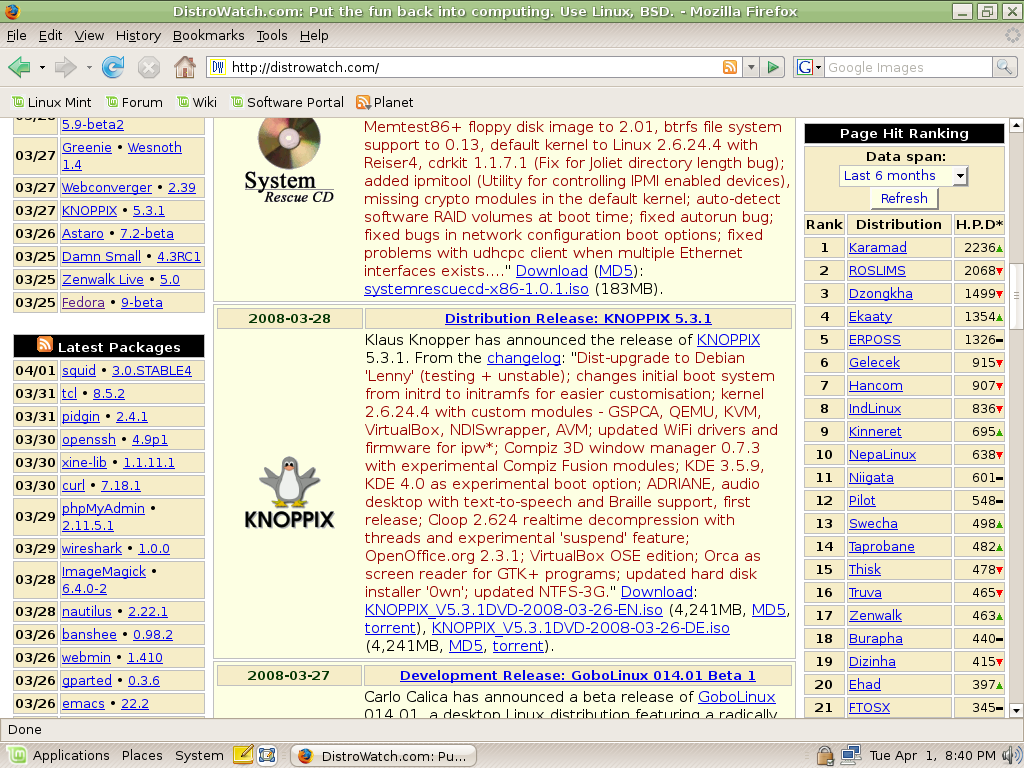Click the squid package link
Viewport: 1024px width, 768px height.
click(x=79, y=370)
